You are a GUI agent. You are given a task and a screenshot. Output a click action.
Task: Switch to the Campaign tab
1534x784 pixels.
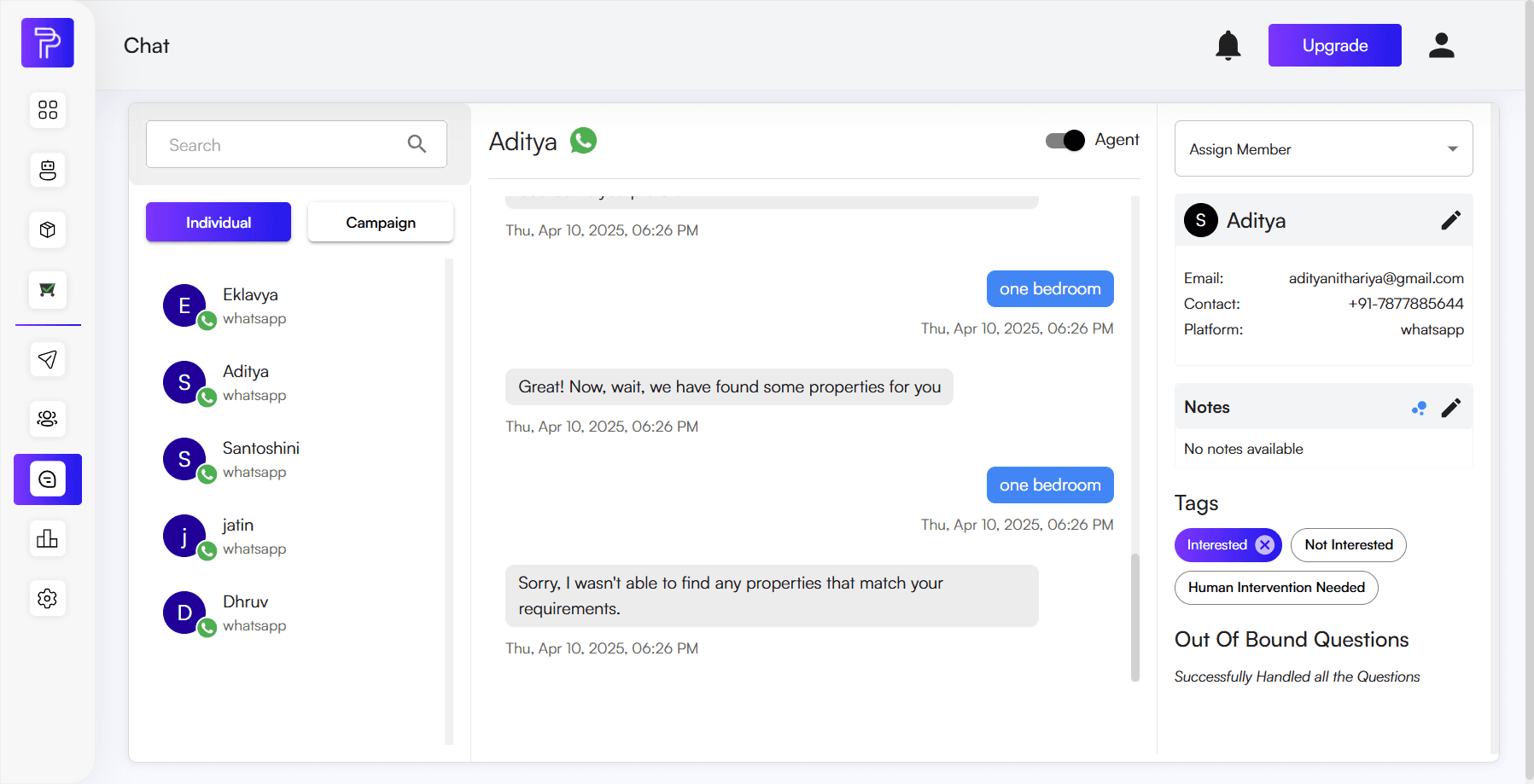[x=380, y=222]
